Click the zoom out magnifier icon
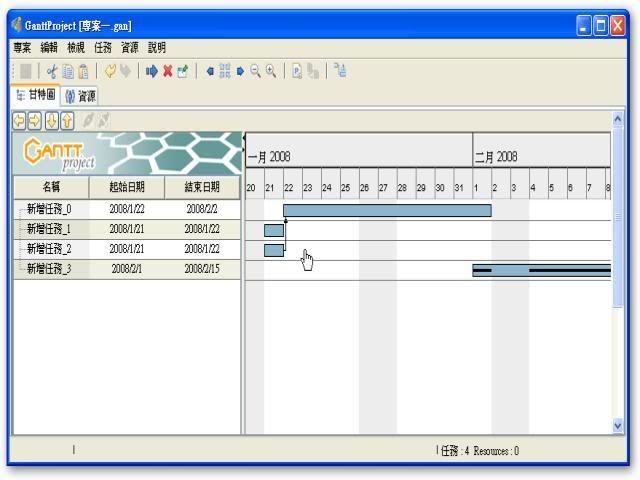The width and height of the screenshot is (640, 480). point(256,71)
